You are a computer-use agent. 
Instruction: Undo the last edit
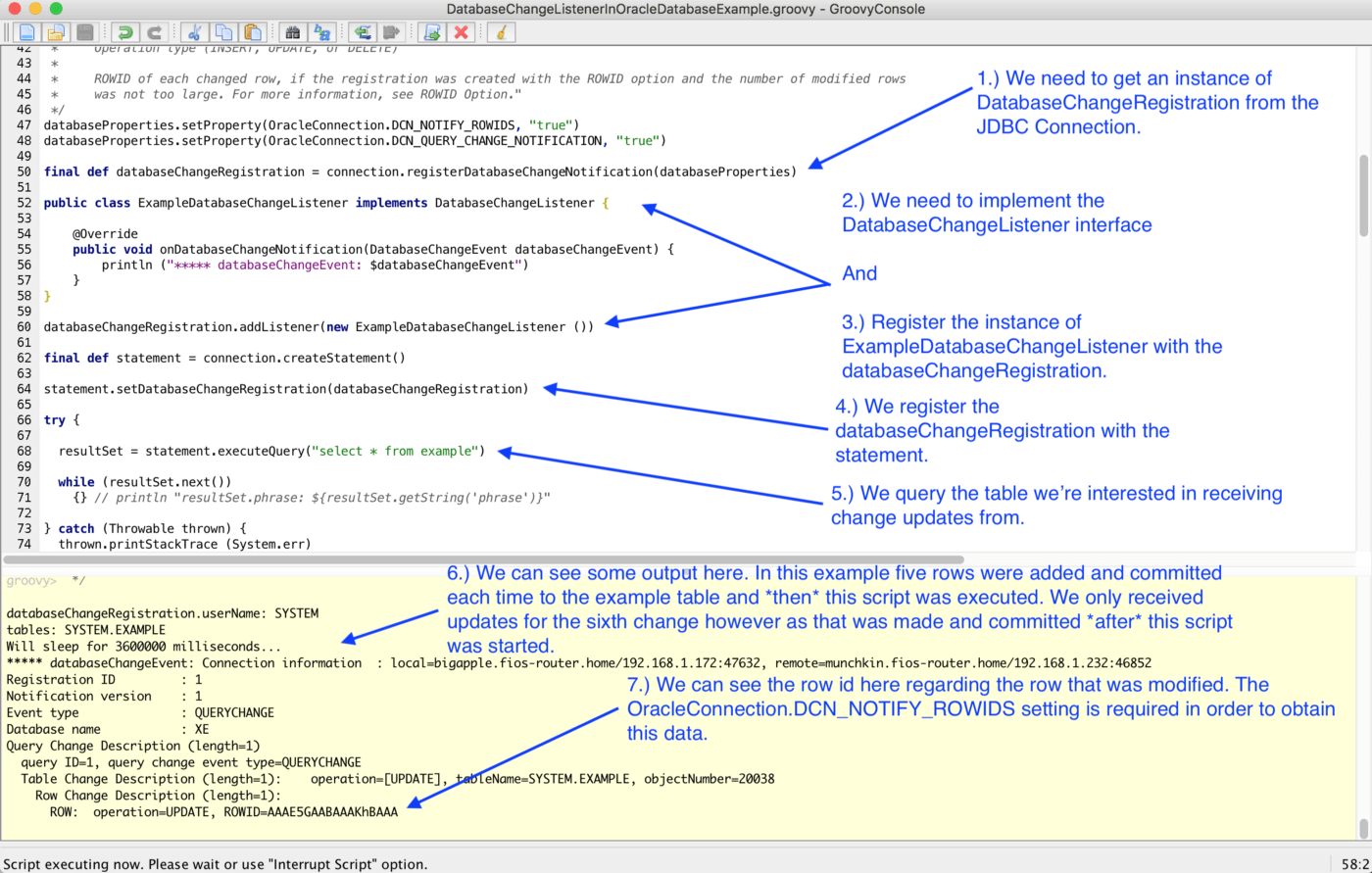point(125,31)
